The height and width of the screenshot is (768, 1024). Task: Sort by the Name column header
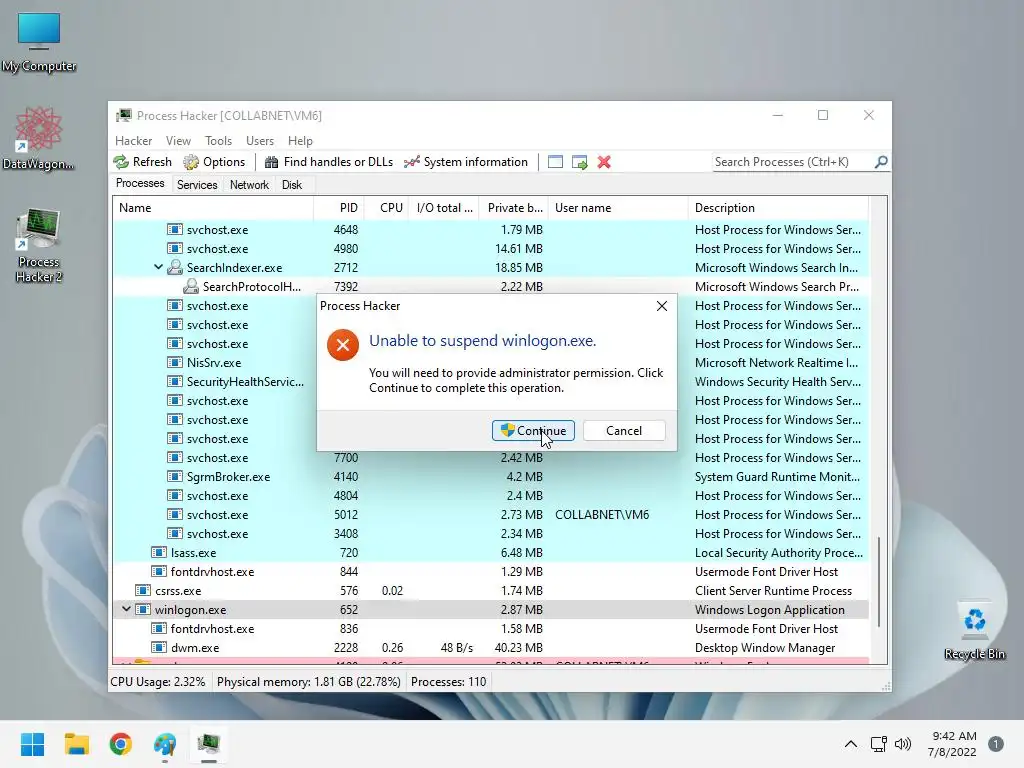coord(213,208)
